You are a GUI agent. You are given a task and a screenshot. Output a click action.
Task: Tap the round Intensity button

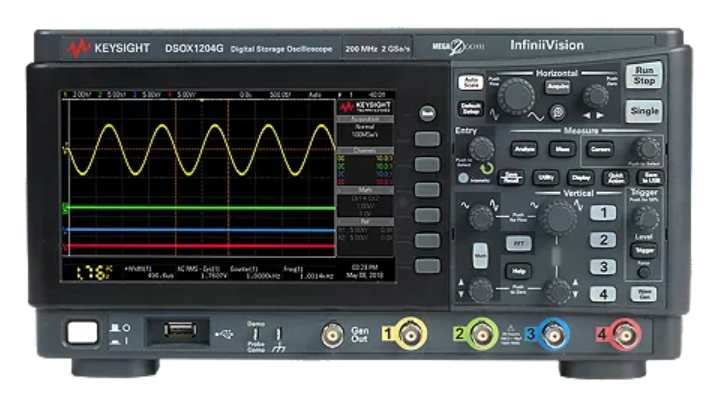pos(463,178)
